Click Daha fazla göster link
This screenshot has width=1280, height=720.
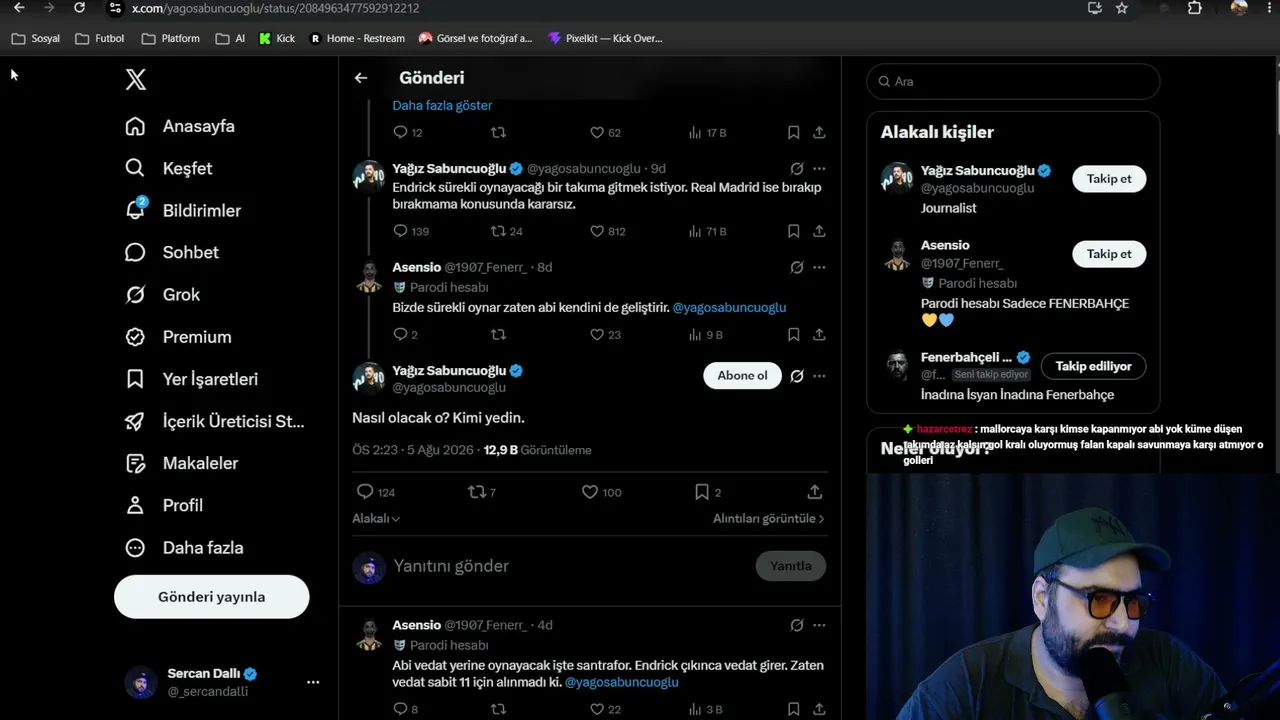click(442, 105)
